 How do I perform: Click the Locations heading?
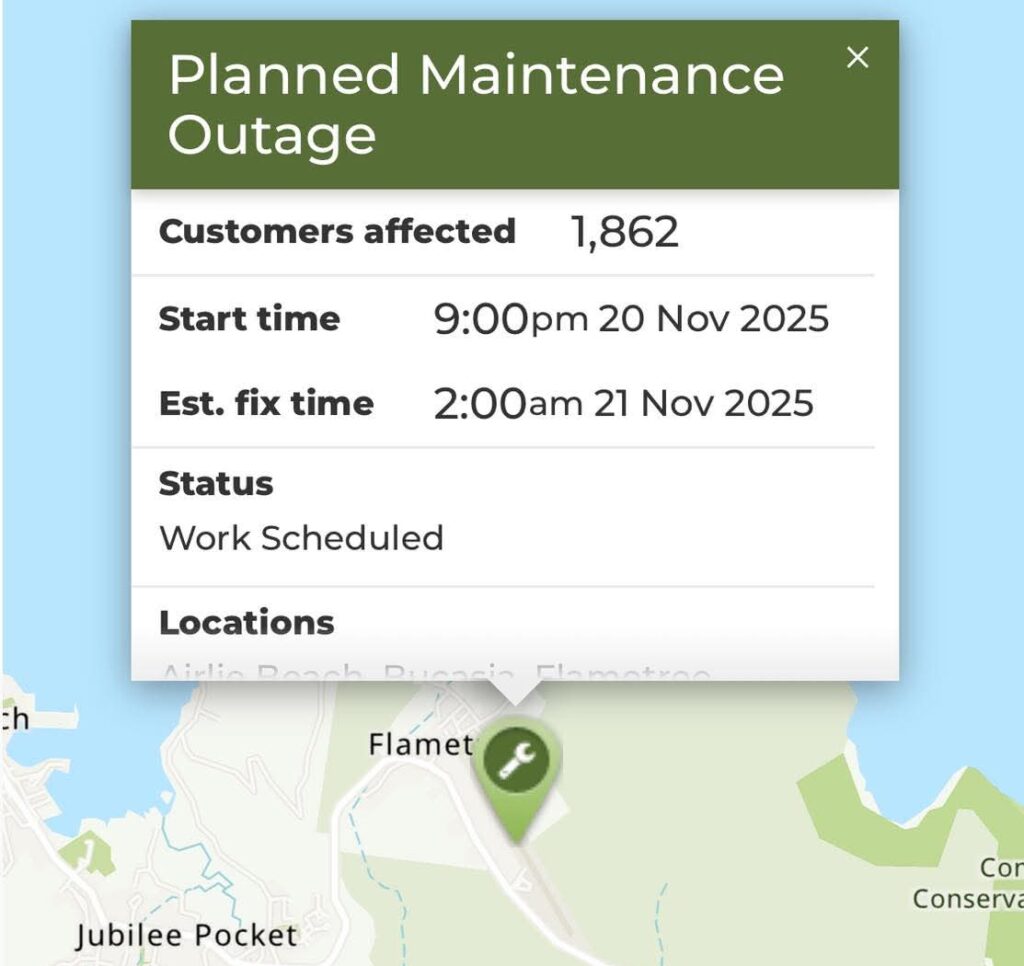point(246,622)
